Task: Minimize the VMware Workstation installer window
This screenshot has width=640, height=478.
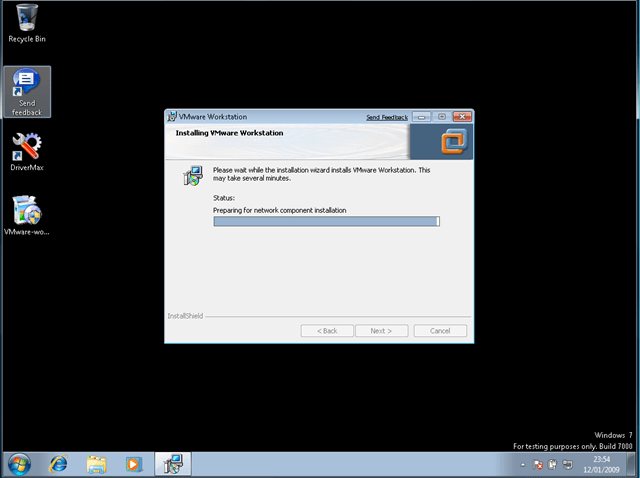Action: pos(421,117)
